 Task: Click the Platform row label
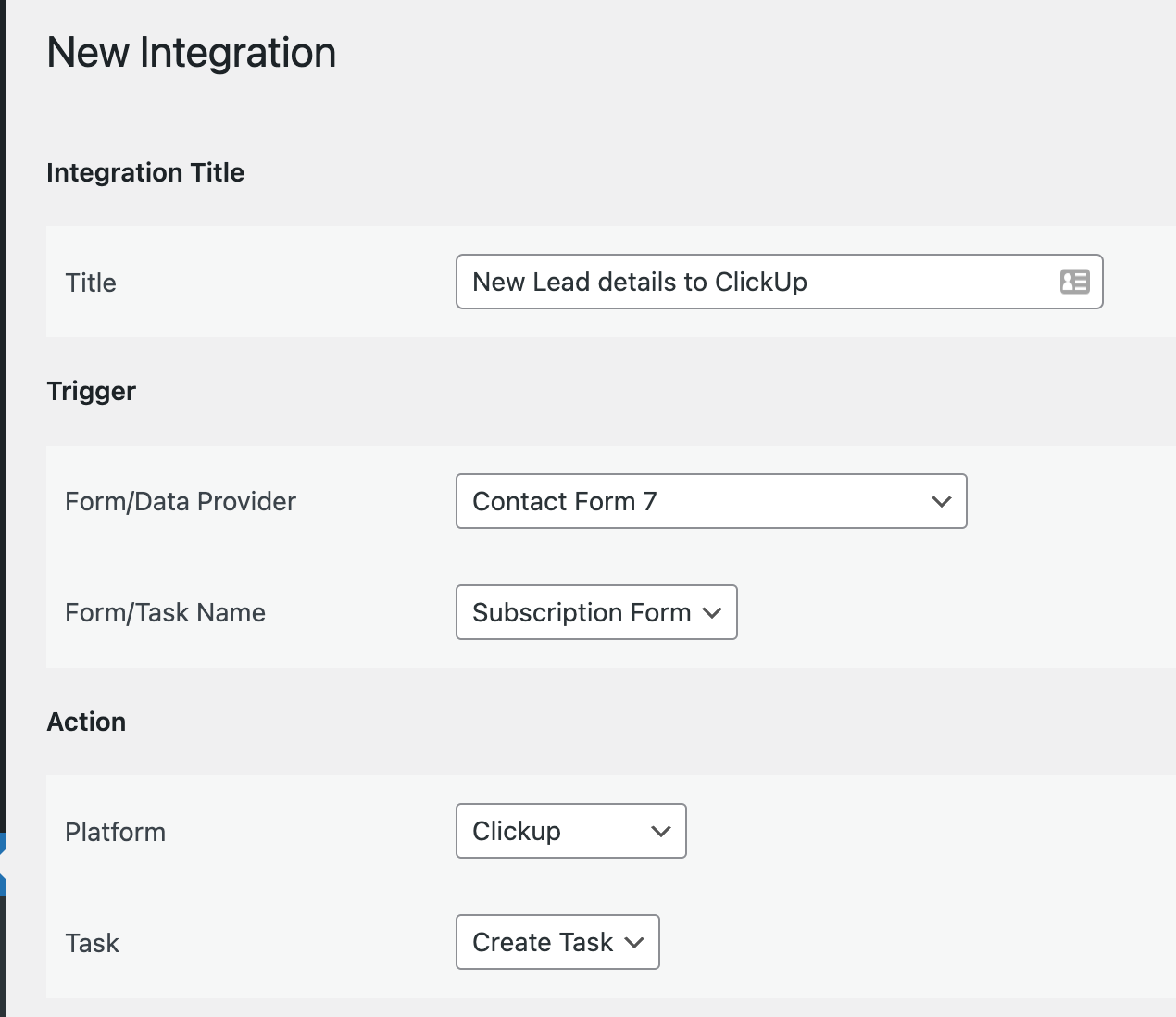(x=115, y=831)
